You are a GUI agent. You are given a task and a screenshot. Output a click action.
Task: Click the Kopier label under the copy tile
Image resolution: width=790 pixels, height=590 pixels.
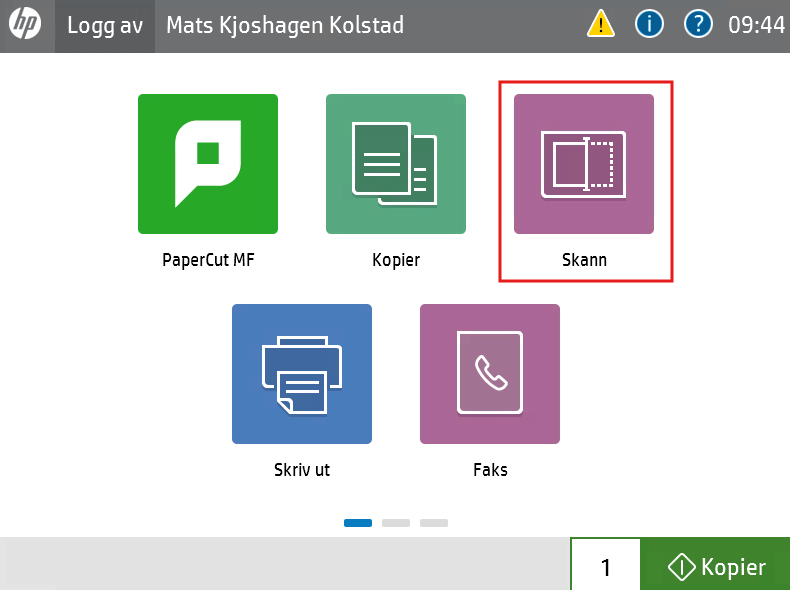pyautogui.click(x=396, y=260)
